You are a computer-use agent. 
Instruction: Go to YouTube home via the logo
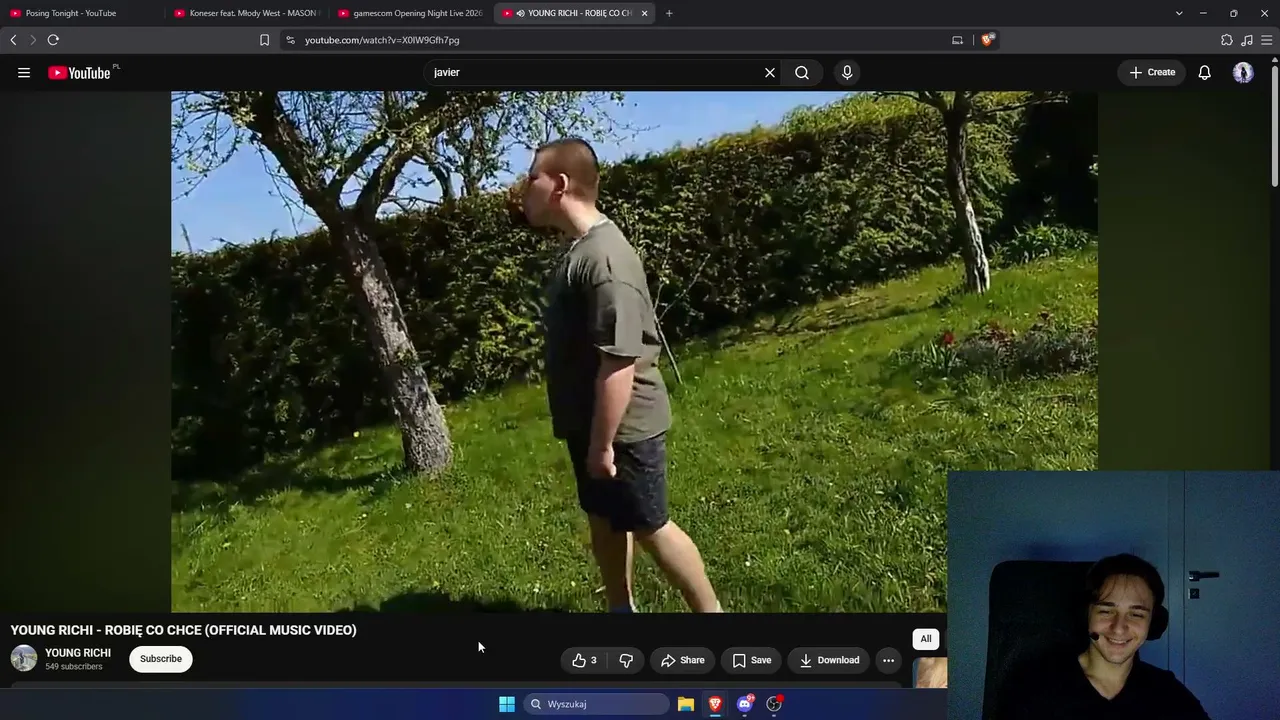80,72
